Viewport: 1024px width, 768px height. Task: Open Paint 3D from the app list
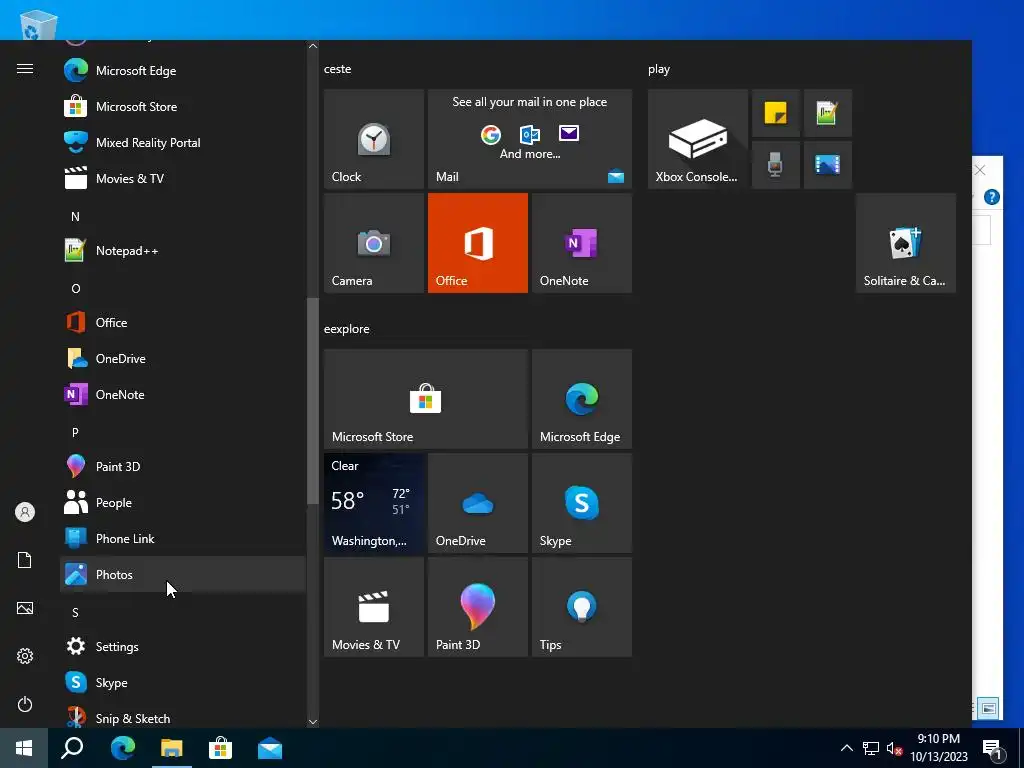coord(183,466)
